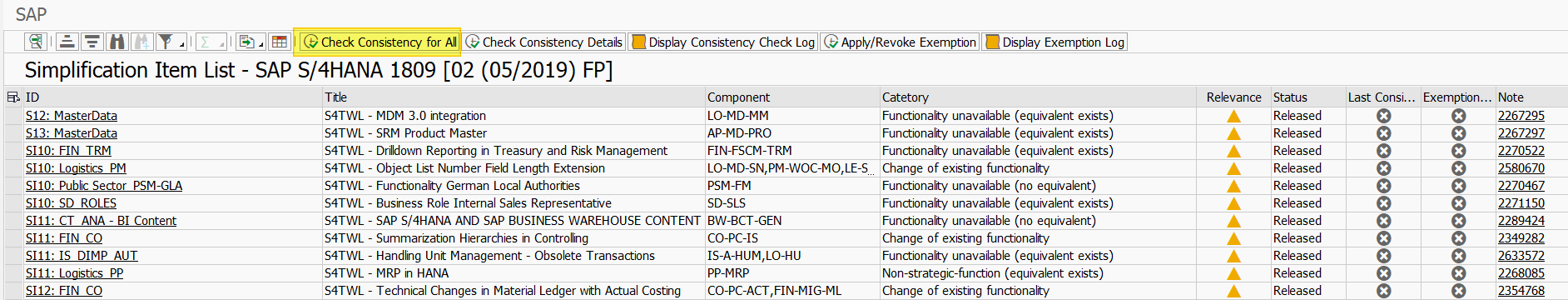Screen dimensions: 1568x300
Task: Open Display Consistency Check Log
Action: (x=722, y=42)
